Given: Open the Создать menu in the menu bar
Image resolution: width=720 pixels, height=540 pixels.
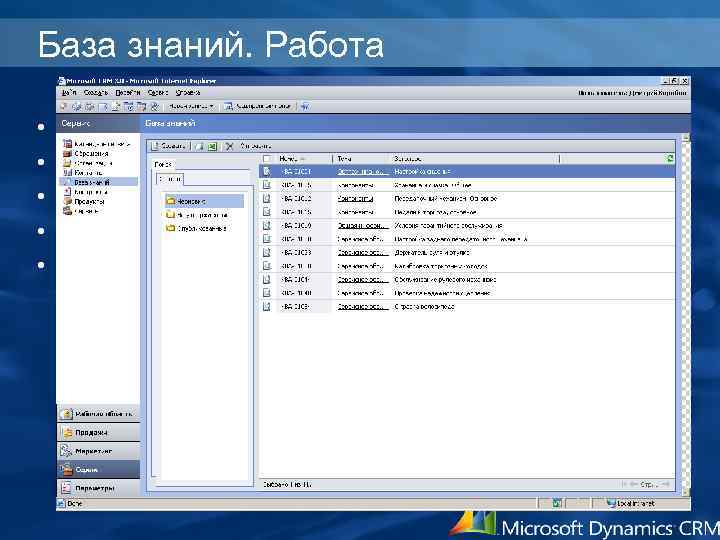Looking at the screenshot, I should (96, 93).
